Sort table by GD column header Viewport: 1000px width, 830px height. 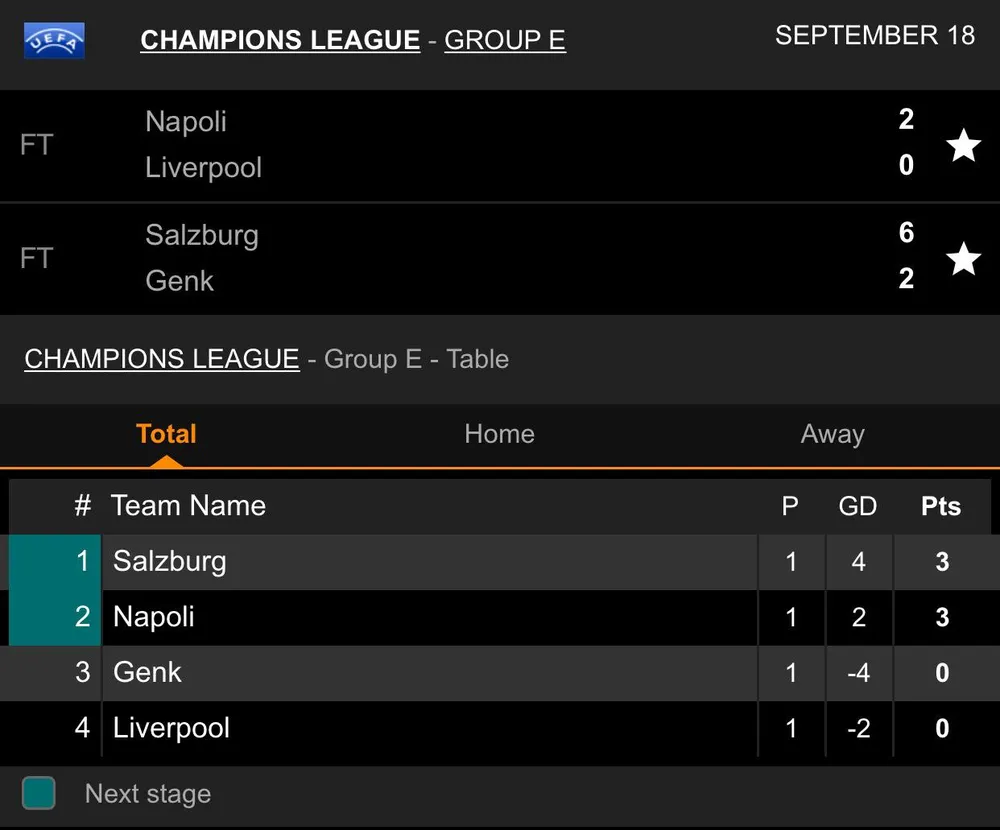(x=857, y=506)
